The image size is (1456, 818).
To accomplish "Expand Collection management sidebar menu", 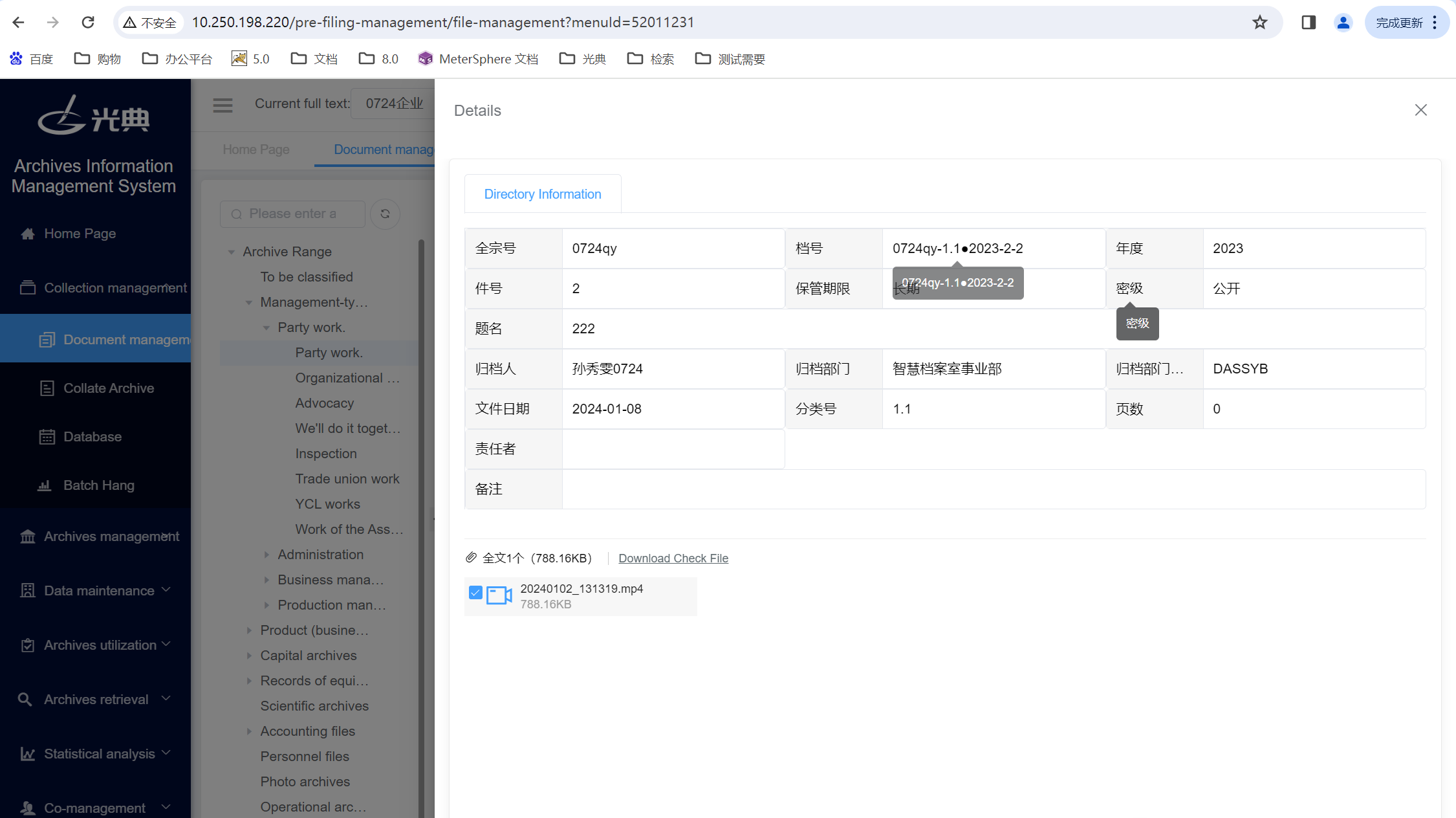I will tap(95, 288).
